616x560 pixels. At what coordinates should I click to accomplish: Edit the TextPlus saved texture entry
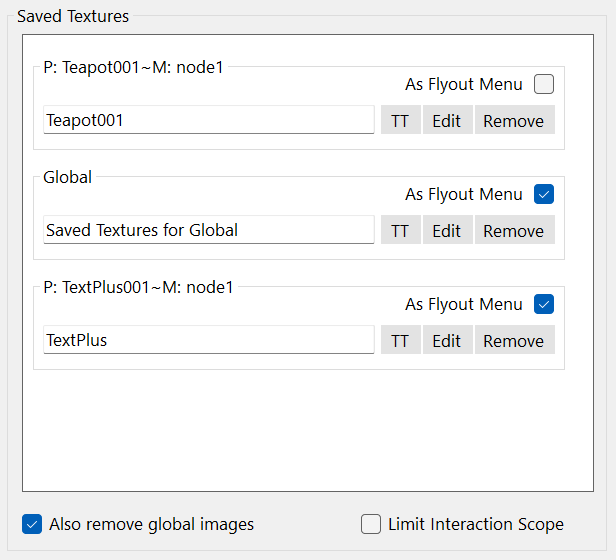tap(446, 341)
